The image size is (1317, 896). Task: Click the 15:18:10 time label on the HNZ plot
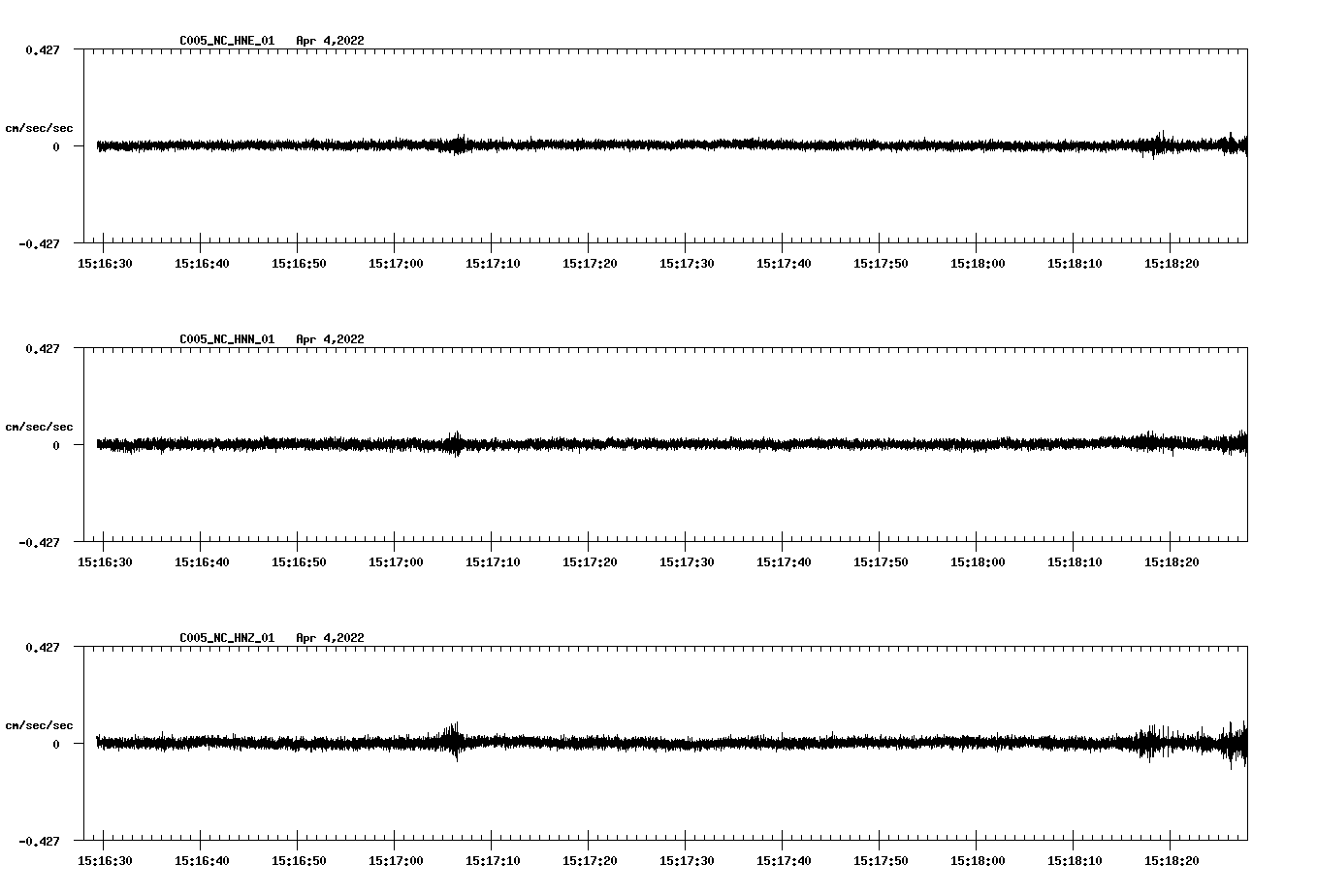(1075, 861)
